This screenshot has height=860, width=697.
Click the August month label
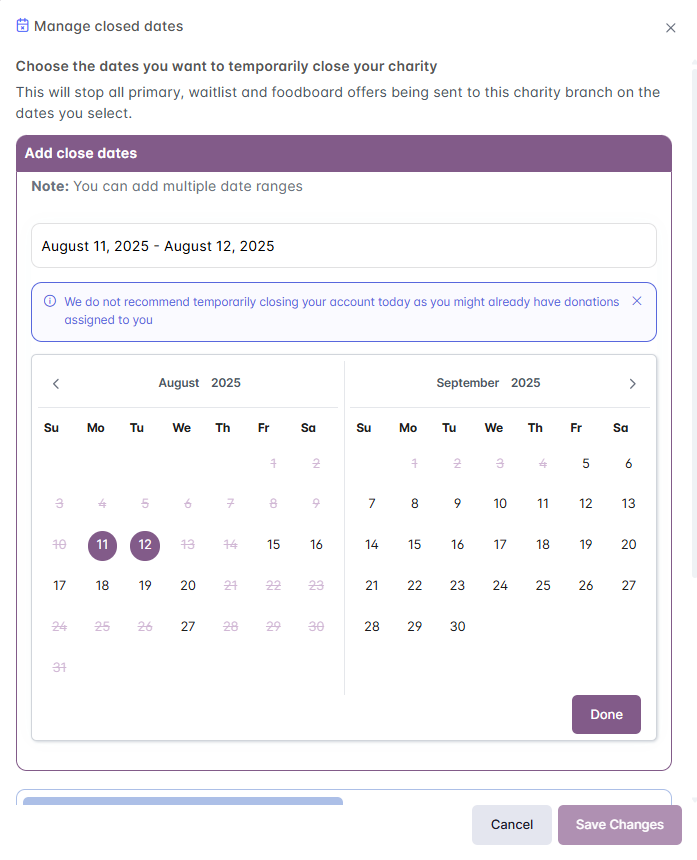click(x=179, y=383)
